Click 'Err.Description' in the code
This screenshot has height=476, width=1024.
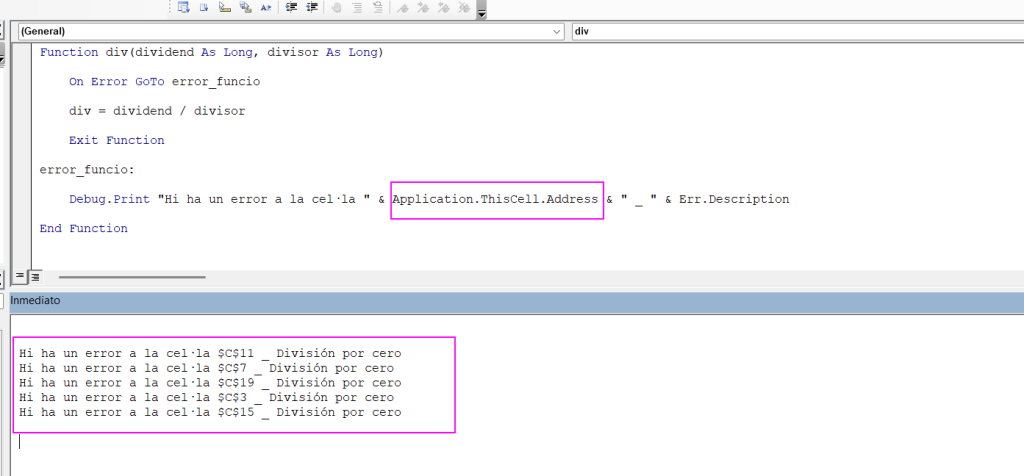[x=734, y=199]
